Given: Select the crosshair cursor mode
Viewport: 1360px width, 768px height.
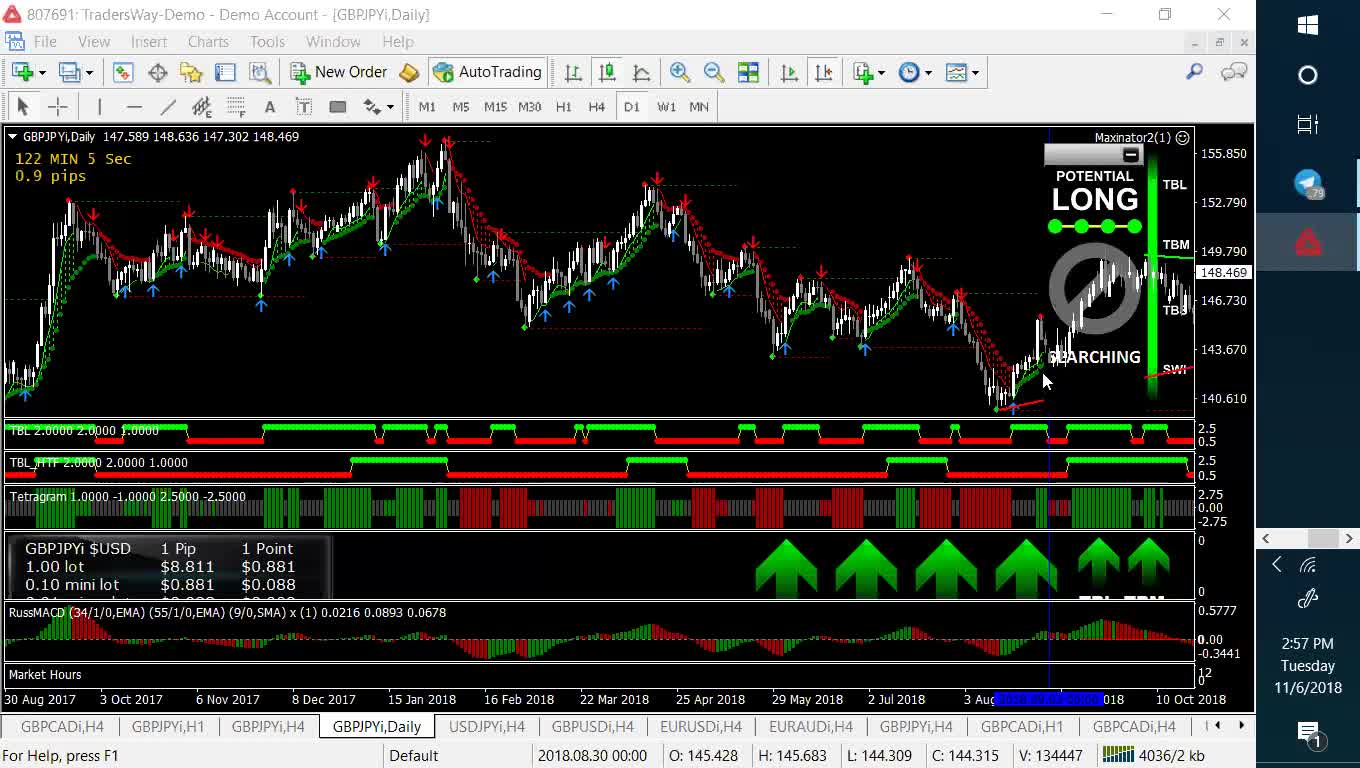Looking at the screenshot, I should (x=58, y=107).
